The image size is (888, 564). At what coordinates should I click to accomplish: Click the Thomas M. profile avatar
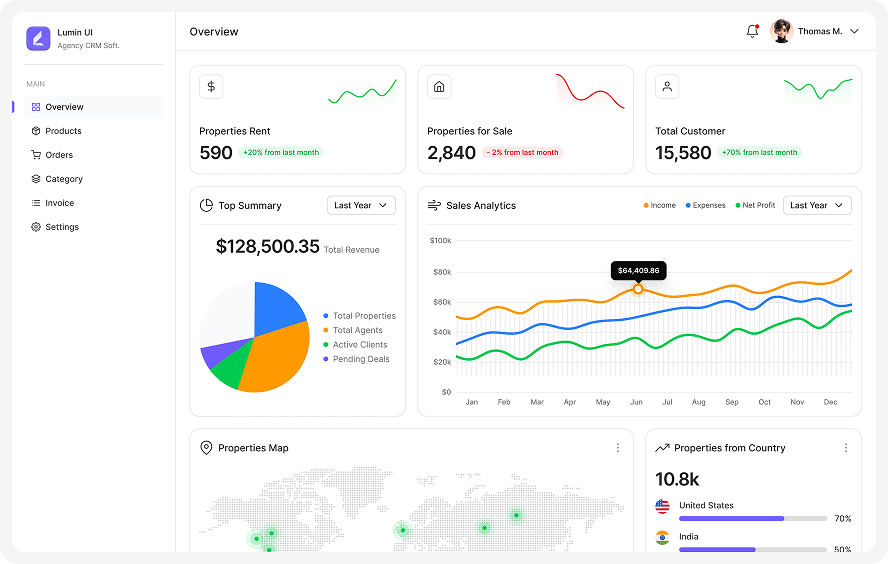[782, 32]
